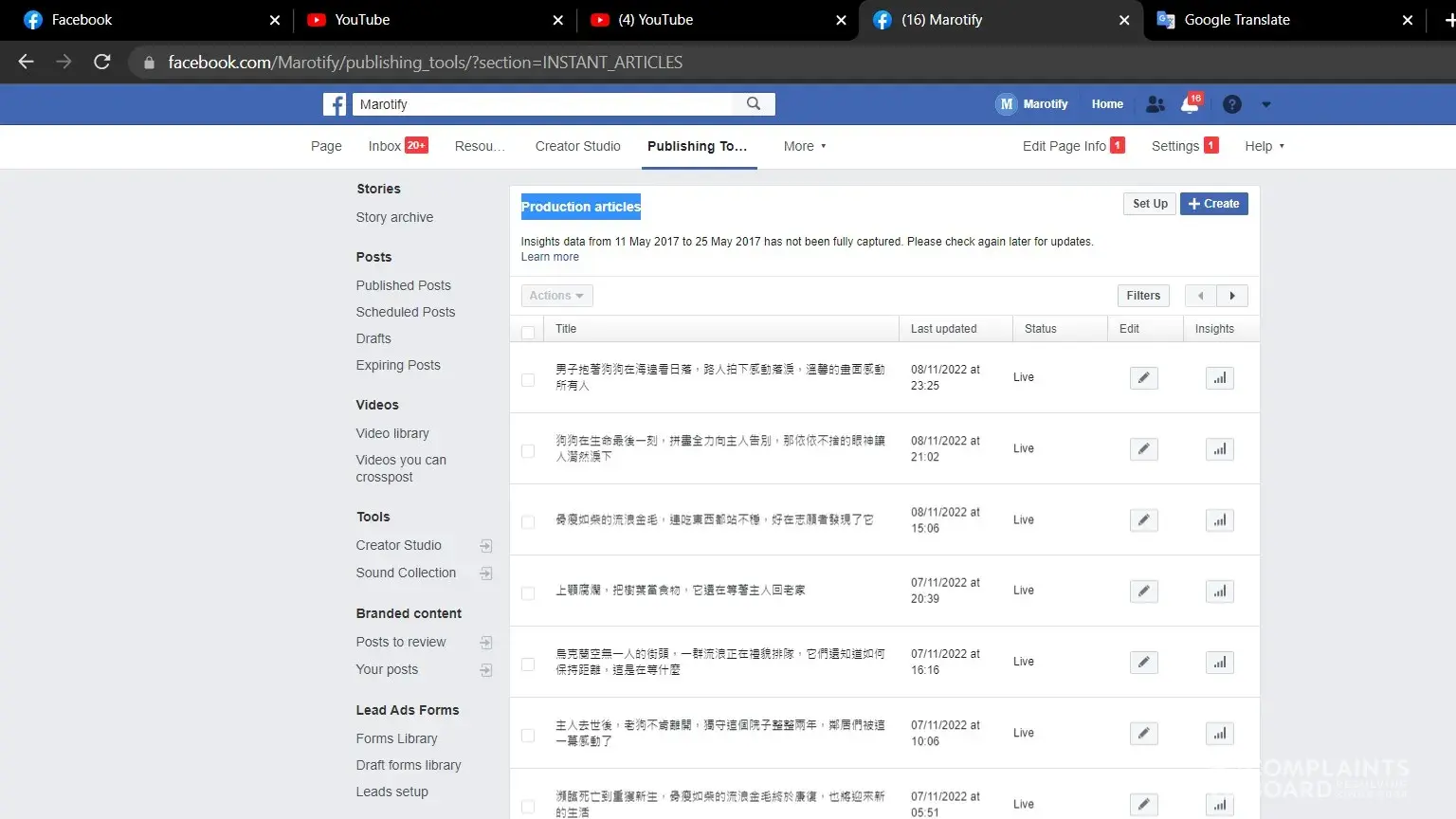1456x819 pixels.
Task: Toggle the select-all checkbox in table header
Action: tap(528, 331)
